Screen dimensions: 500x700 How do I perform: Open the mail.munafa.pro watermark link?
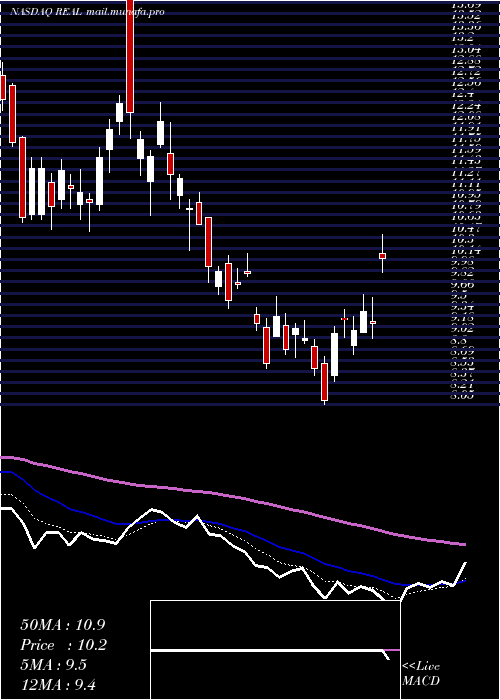(x=124, y=12)
